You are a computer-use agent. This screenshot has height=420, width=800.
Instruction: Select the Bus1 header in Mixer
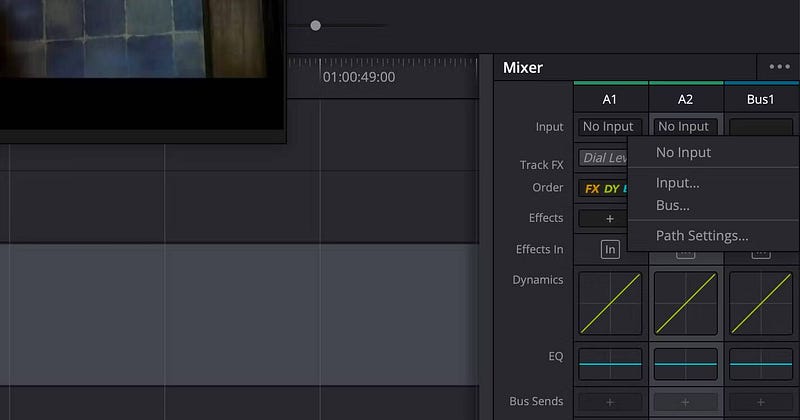click(760, 99)
